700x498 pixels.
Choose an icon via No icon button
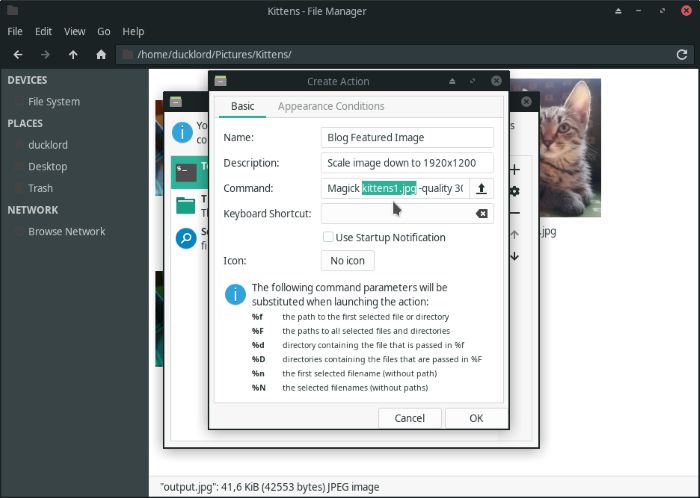coord(348,261)
